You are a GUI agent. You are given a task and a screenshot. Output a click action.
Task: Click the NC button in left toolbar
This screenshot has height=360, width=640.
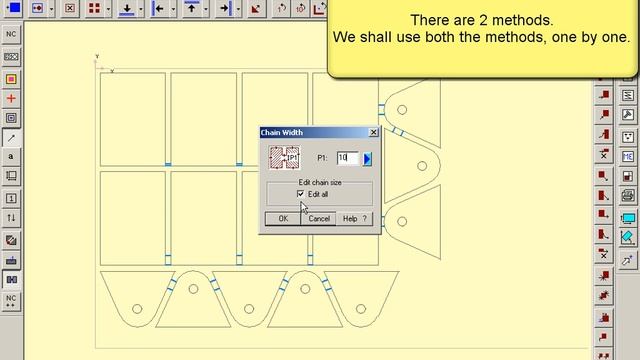click(x=11, y=34)
